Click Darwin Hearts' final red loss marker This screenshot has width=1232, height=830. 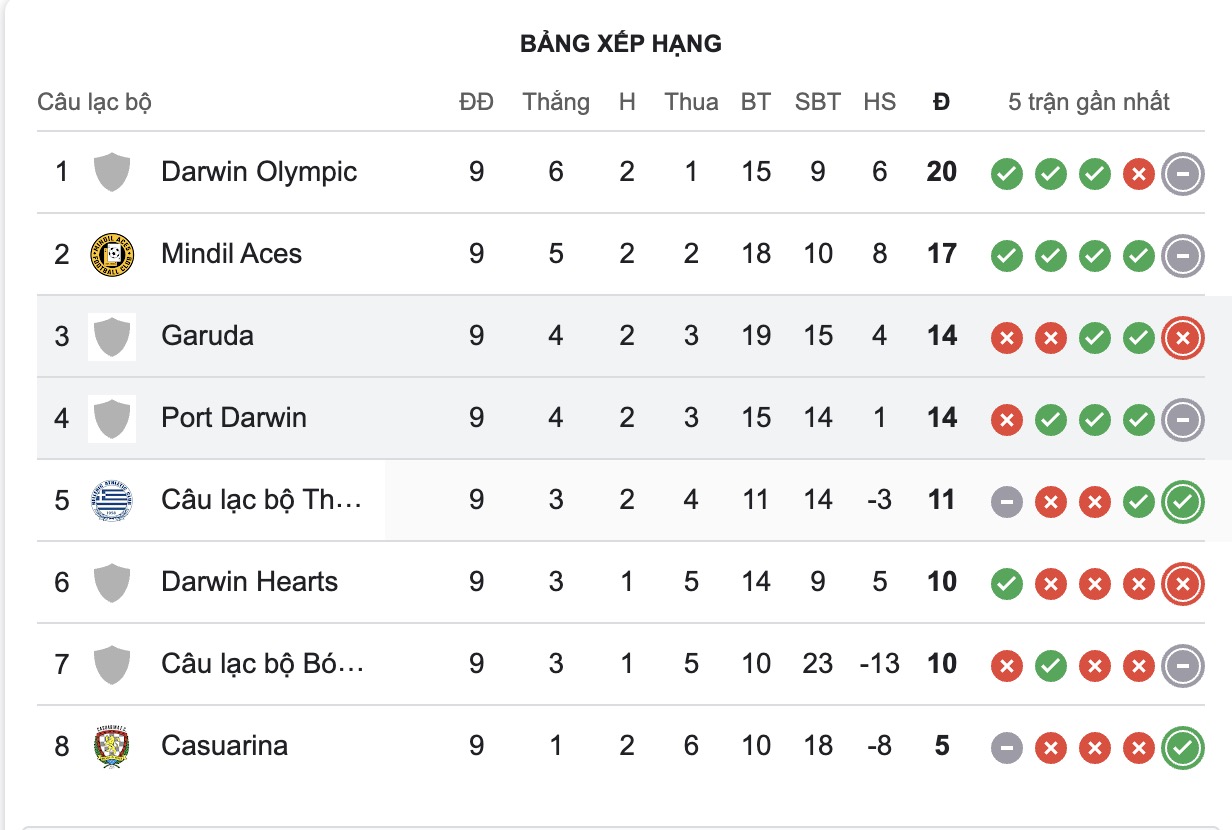click(x=1181, y=581)
